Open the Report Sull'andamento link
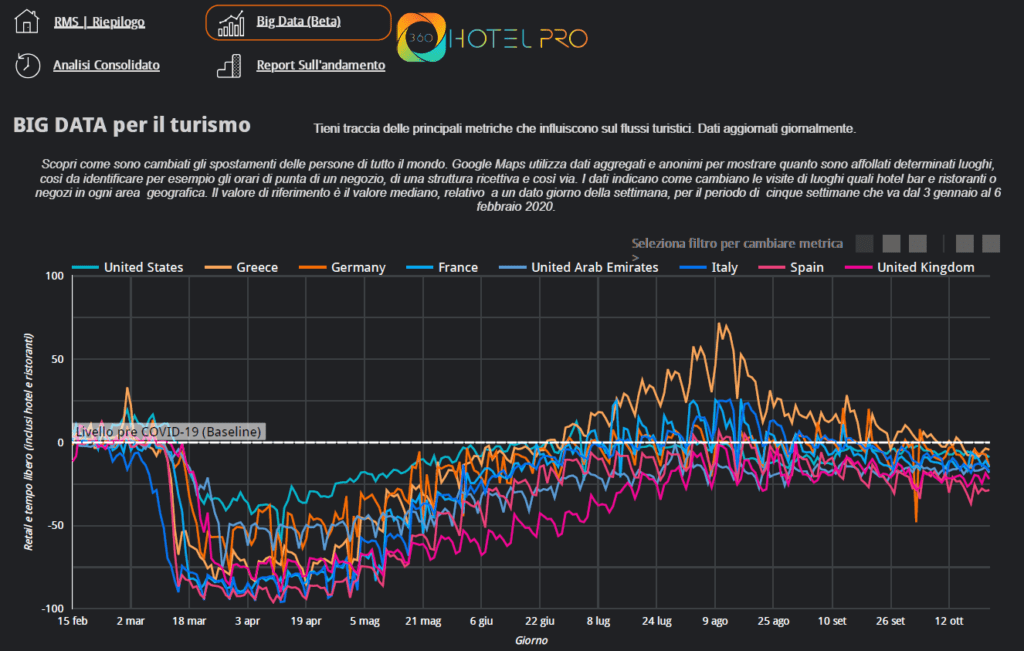This screenshot has height=651, width=1024. tap(320, 65)
